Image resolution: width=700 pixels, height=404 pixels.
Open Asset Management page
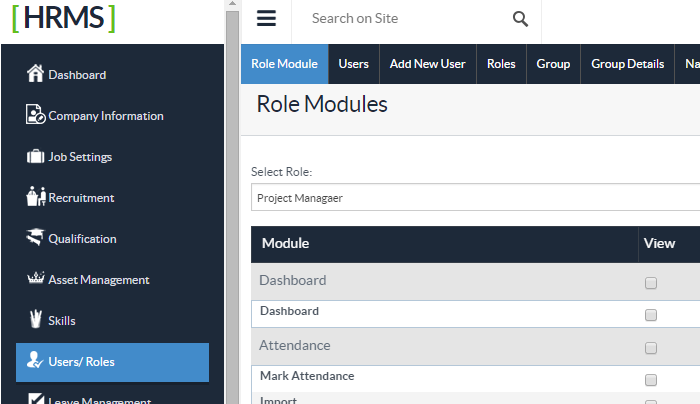99,280
